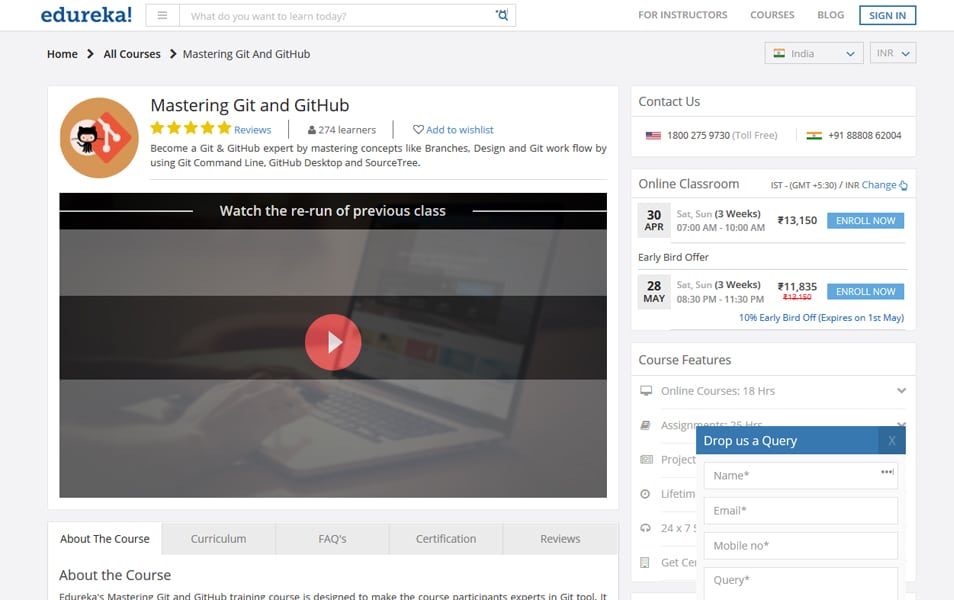Click the US flag toll-free number icon
Image resolution: width=954 pixels, height=600 pixels.
[x=653, y=136]
